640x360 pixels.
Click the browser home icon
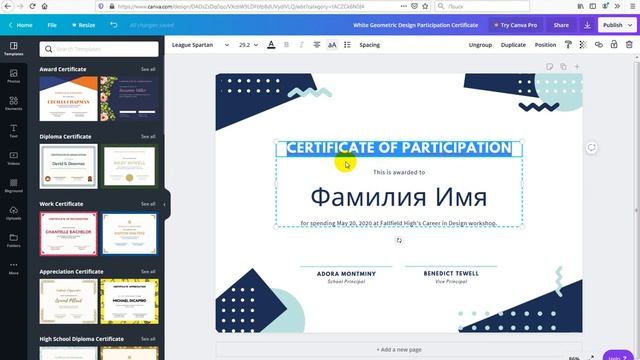(45, 6)
